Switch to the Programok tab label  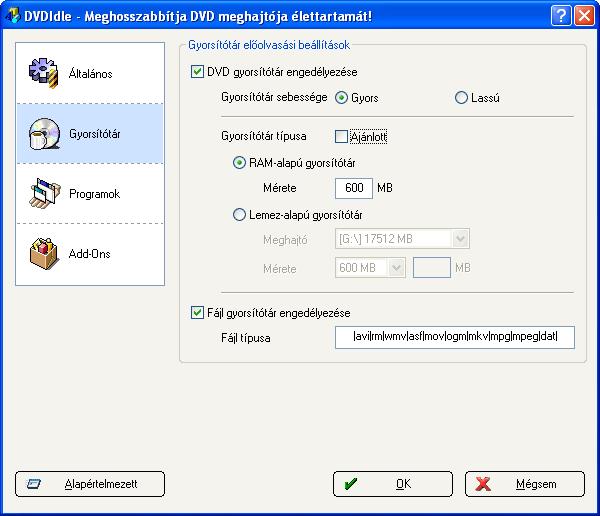pyautogui.click(x=95, y=194)
